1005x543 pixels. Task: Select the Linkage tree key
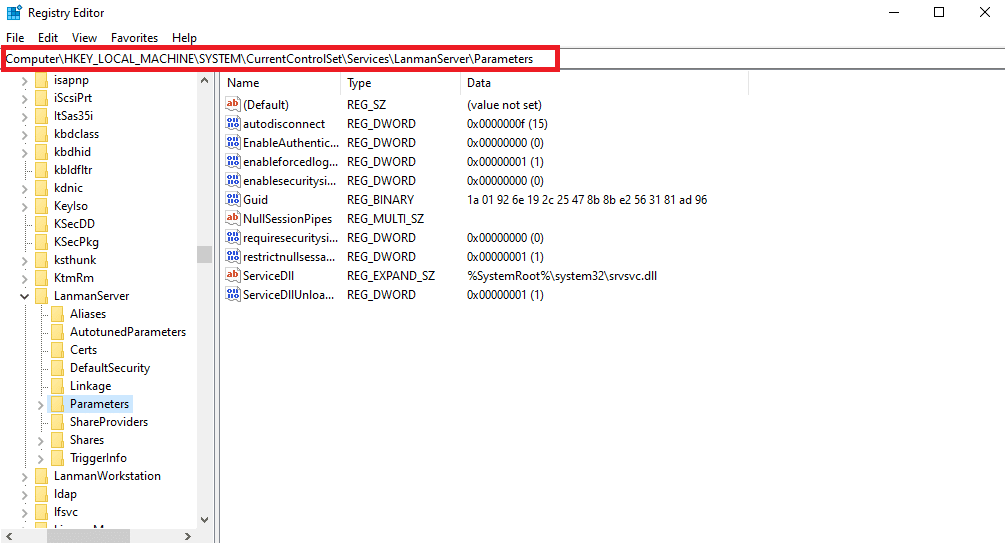click(90, 386)
